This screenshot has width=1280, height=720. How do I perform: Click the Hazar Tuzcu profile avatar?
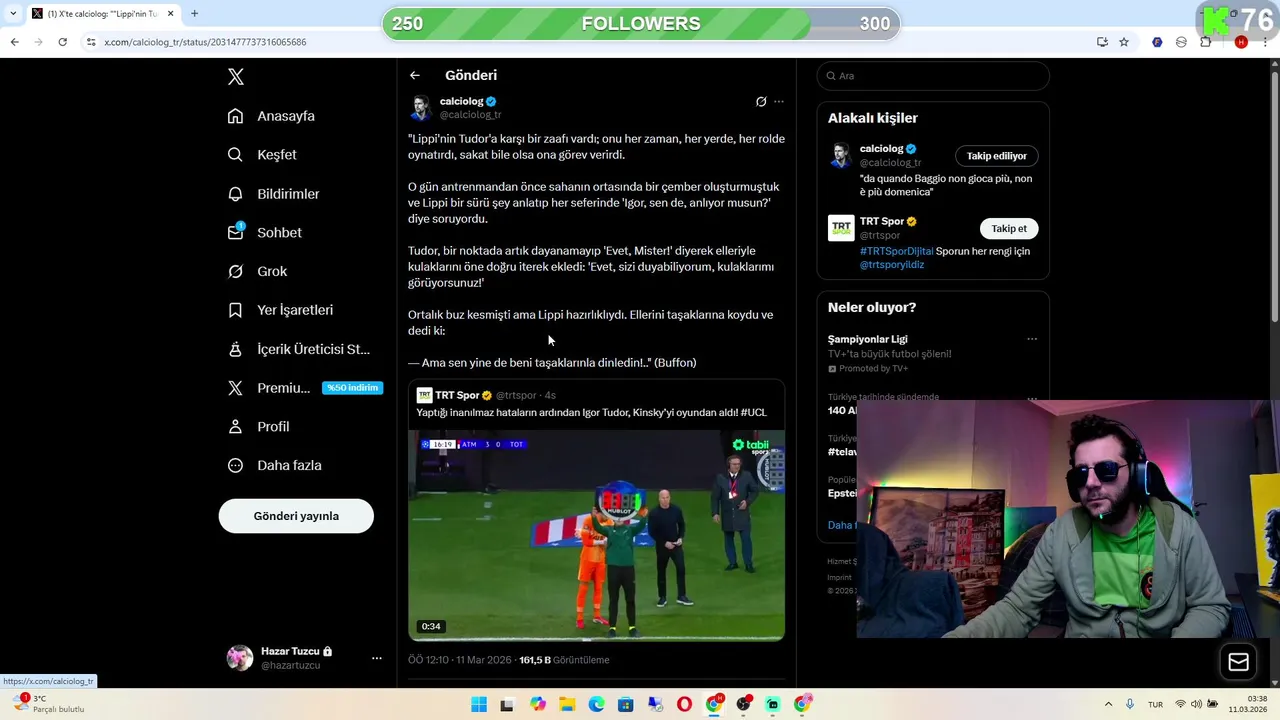pos(240,657)
